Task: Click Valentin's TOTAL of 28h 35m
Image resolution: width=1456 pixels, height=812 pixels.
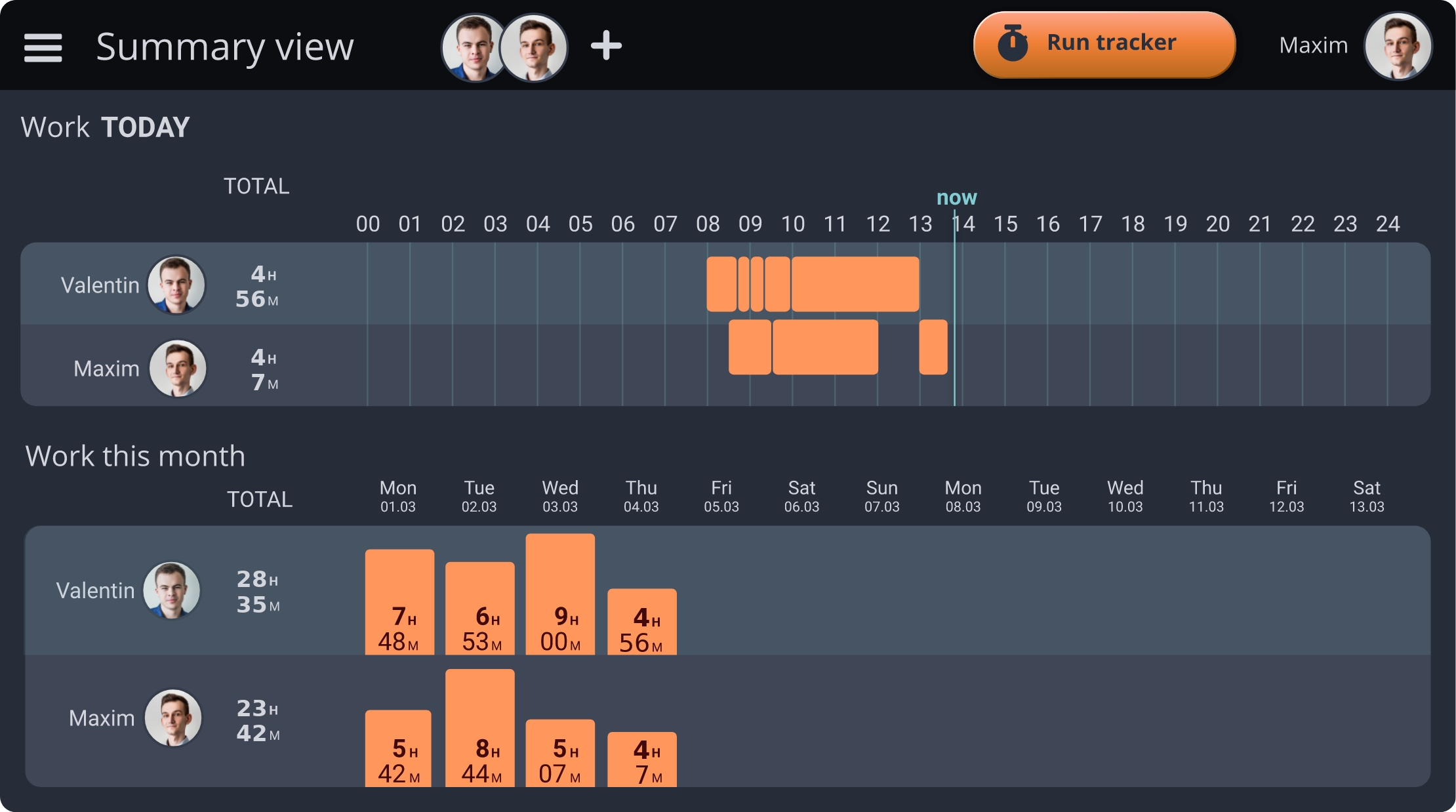Action: point(257,592)
